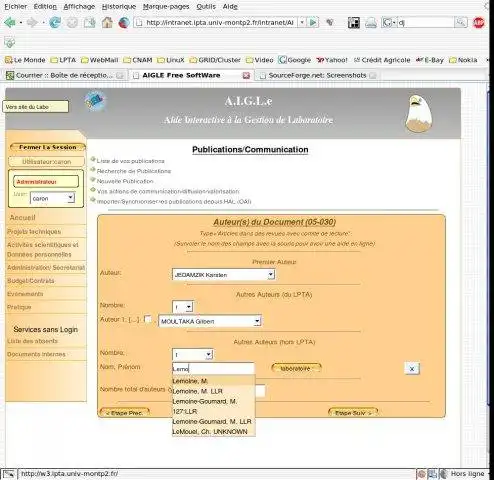Click the eagle logo in header
The height and width of the screenshot is (480, 494).
[419, 113]
